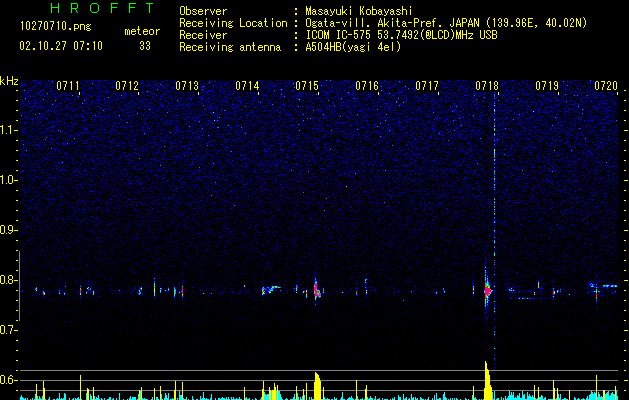Click the 0714 time marker

(247, 86)
